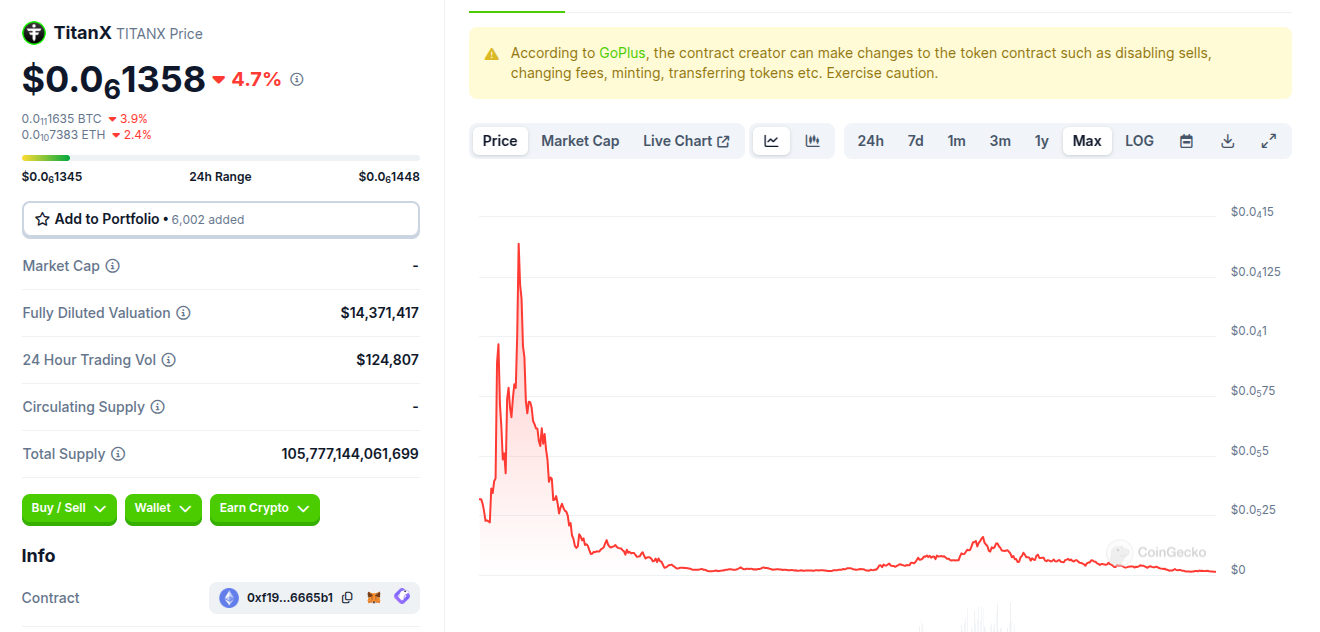Copy the contract address with the copy icon
The height and width of the screenshot is (632, 1320).
(347, 598)
